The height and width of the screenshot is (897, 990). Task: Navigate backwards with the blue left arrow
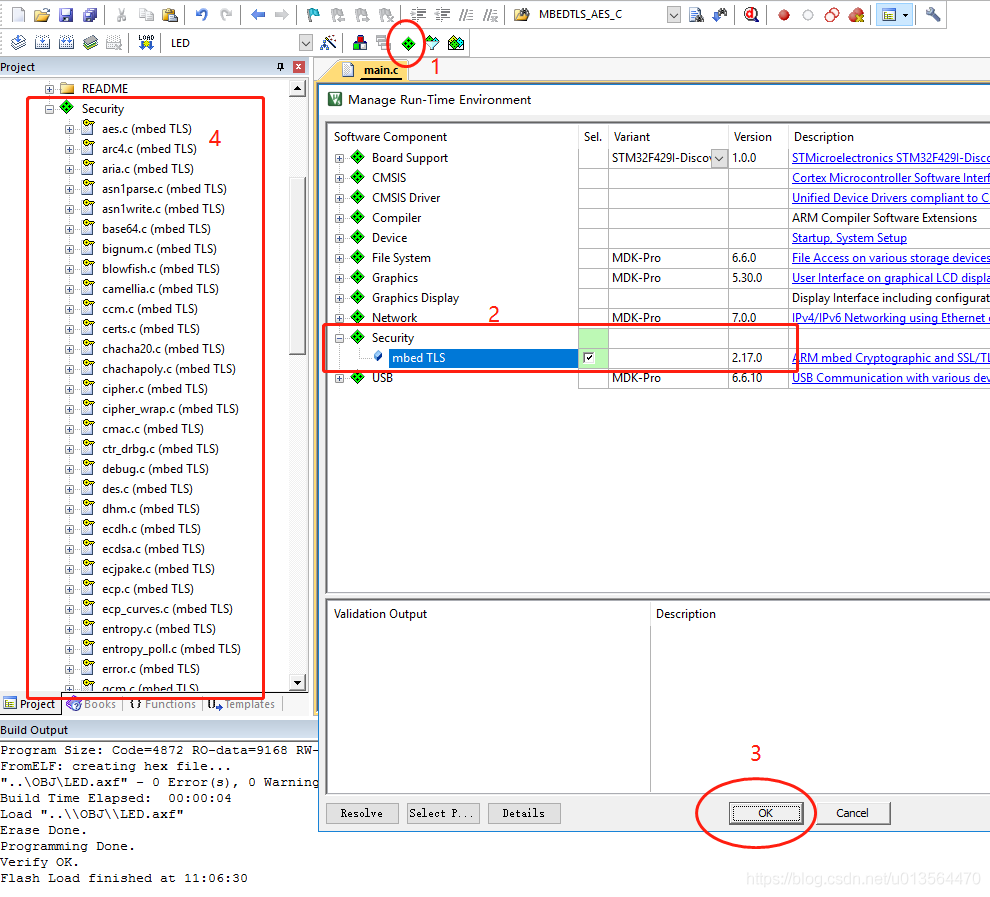coord(258,15)
